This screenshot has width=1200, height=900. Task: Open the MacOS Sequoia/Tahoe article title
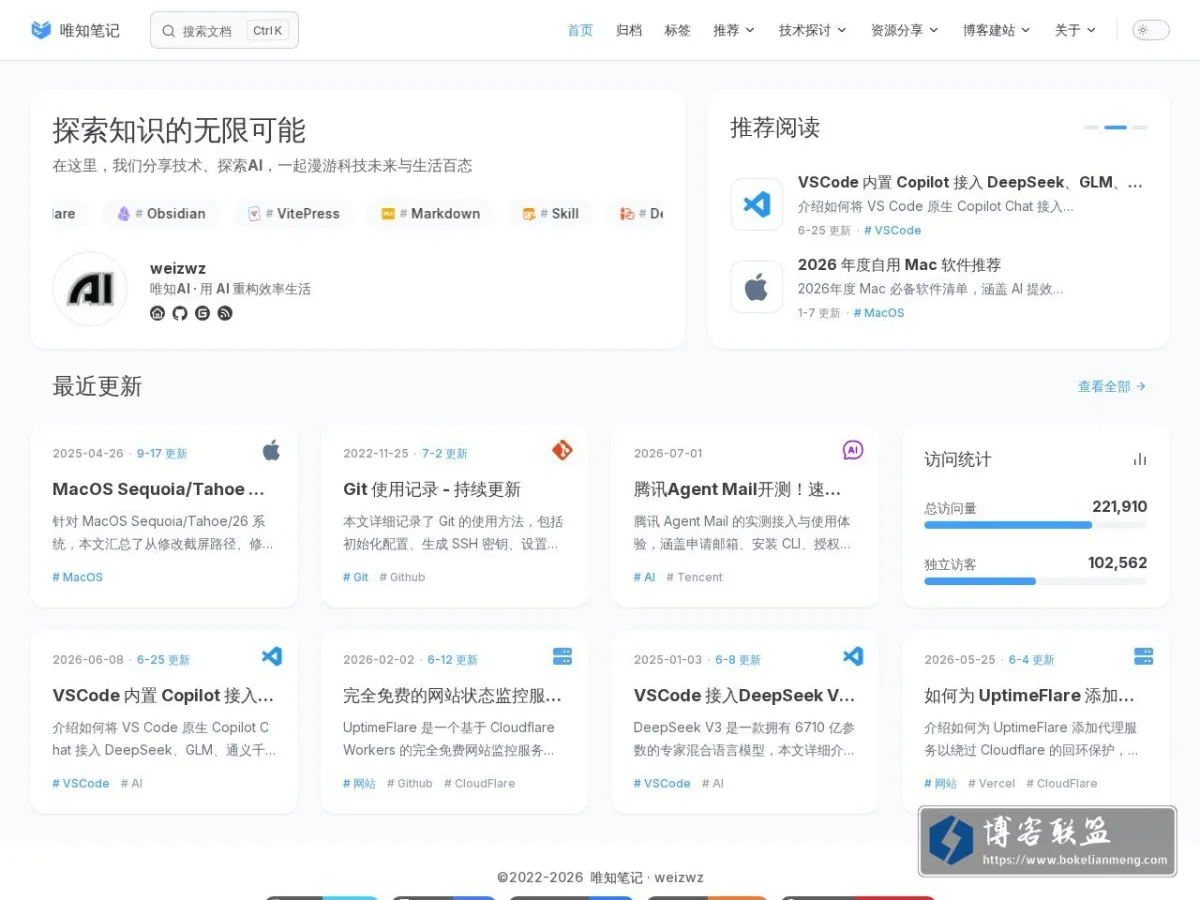(x=158, y=489)
